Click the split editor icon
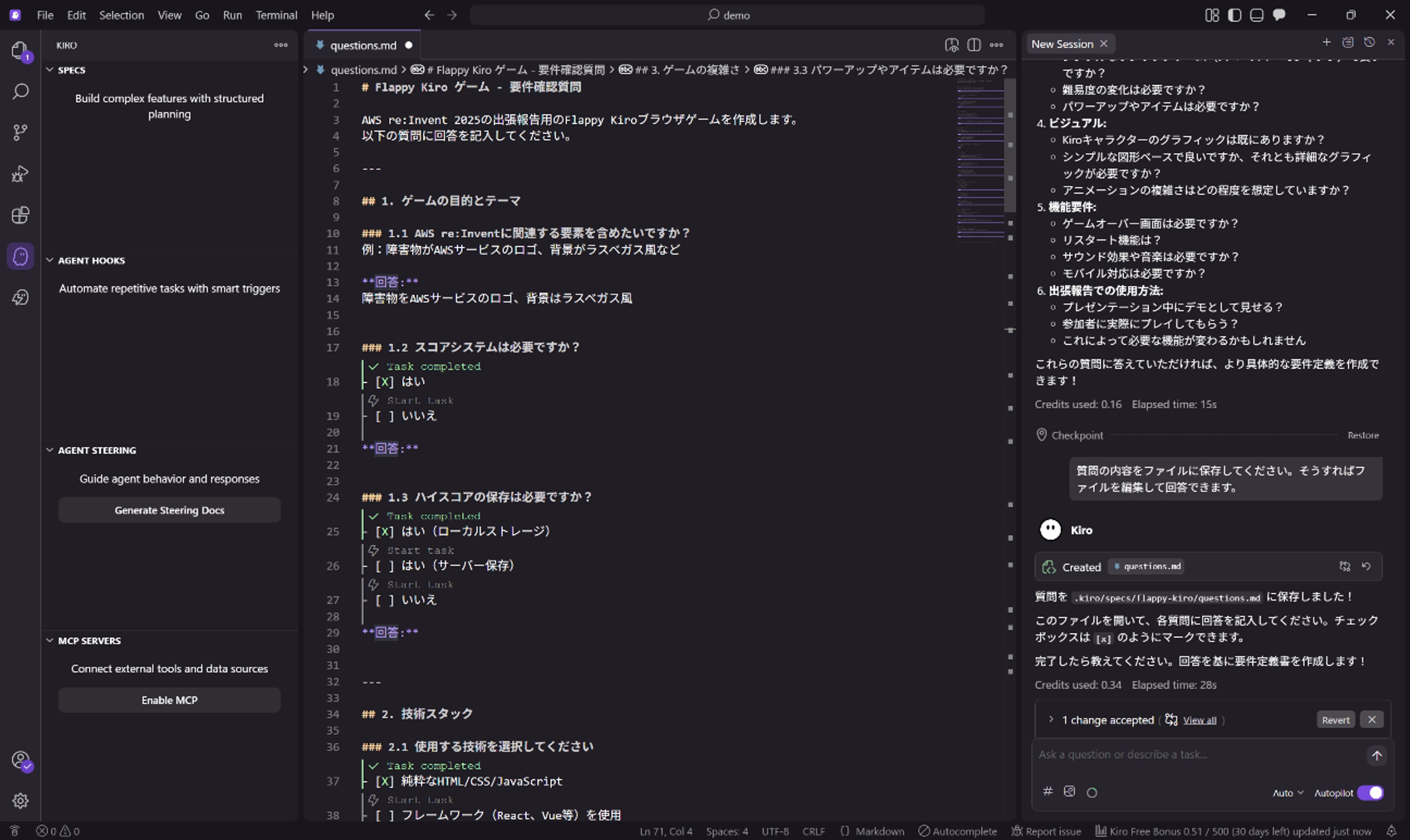The height and width of the screenshot is (840, 1410). [974, 45]
